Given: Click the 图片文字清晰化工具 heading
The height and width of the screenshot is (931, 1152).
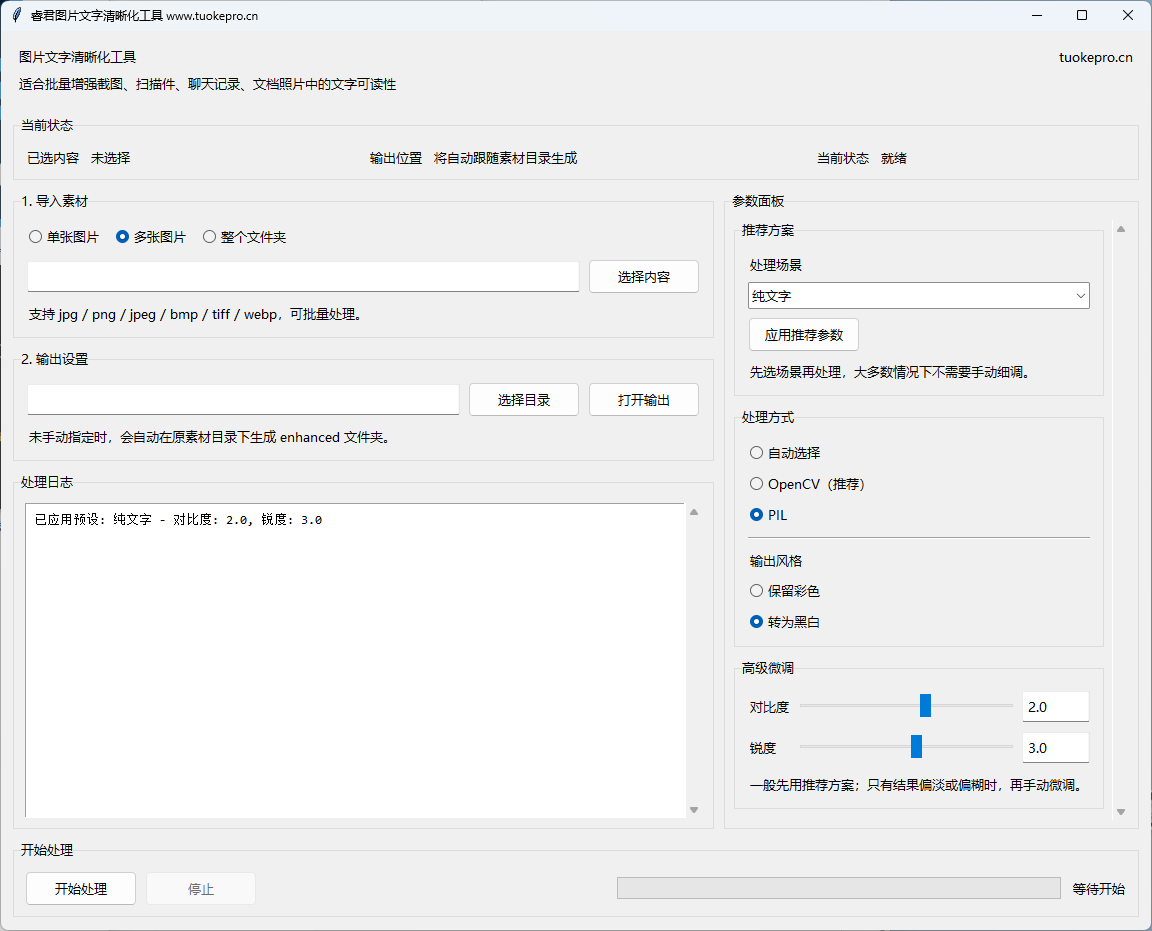Looking at the screenshot, I should click(78, 57).
